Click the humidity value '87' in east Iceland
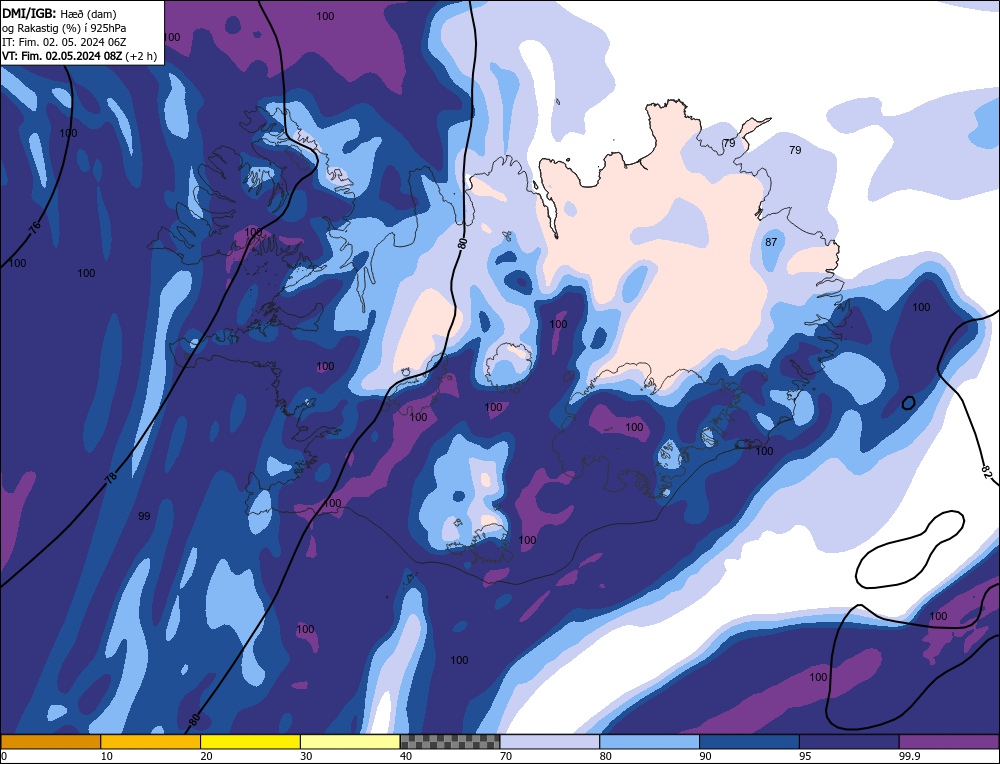1000x764 pixels. pyautogui.click(x=771, y=242)
